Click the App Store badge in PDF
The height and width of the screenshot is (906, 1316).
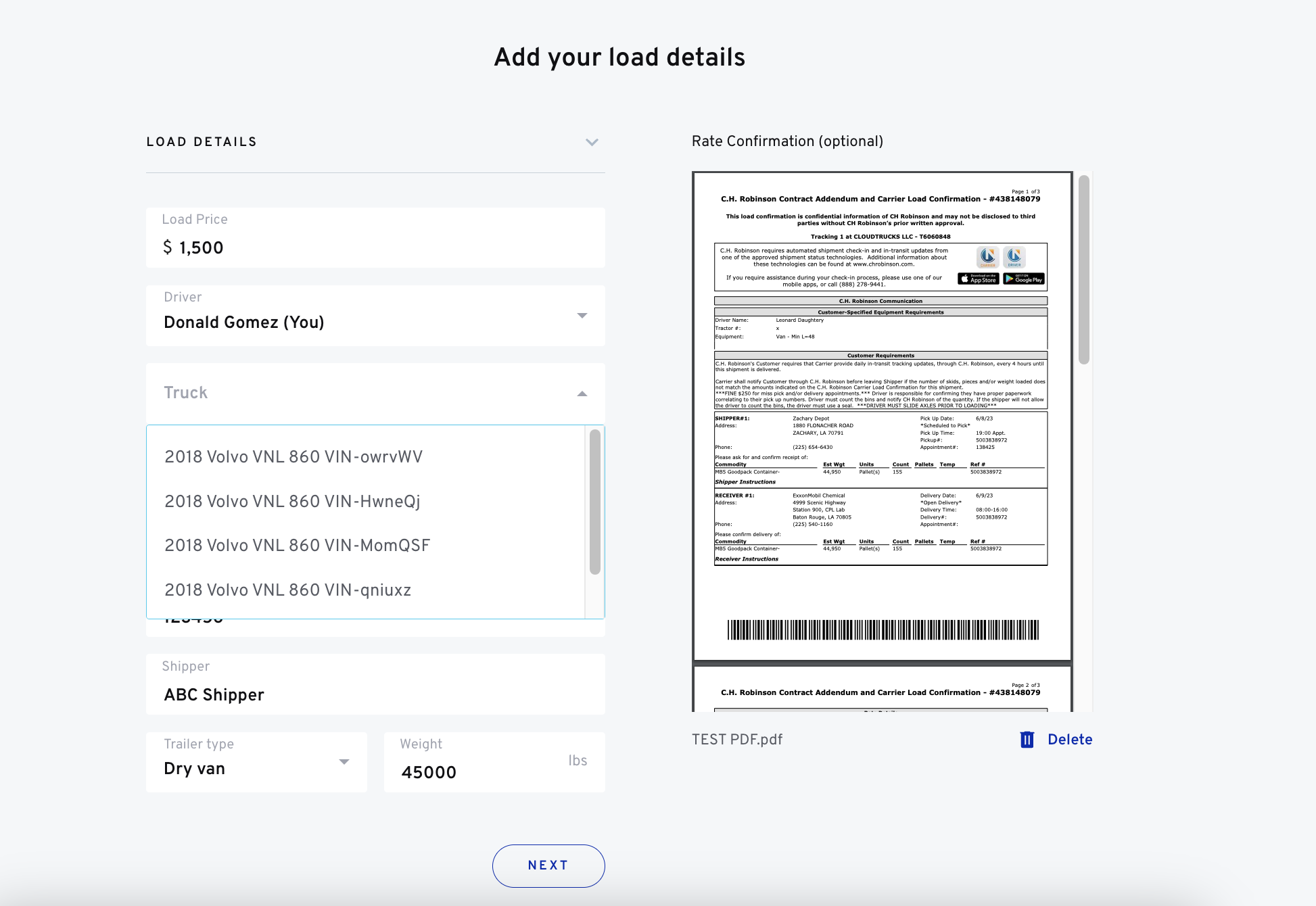(978, 279)
